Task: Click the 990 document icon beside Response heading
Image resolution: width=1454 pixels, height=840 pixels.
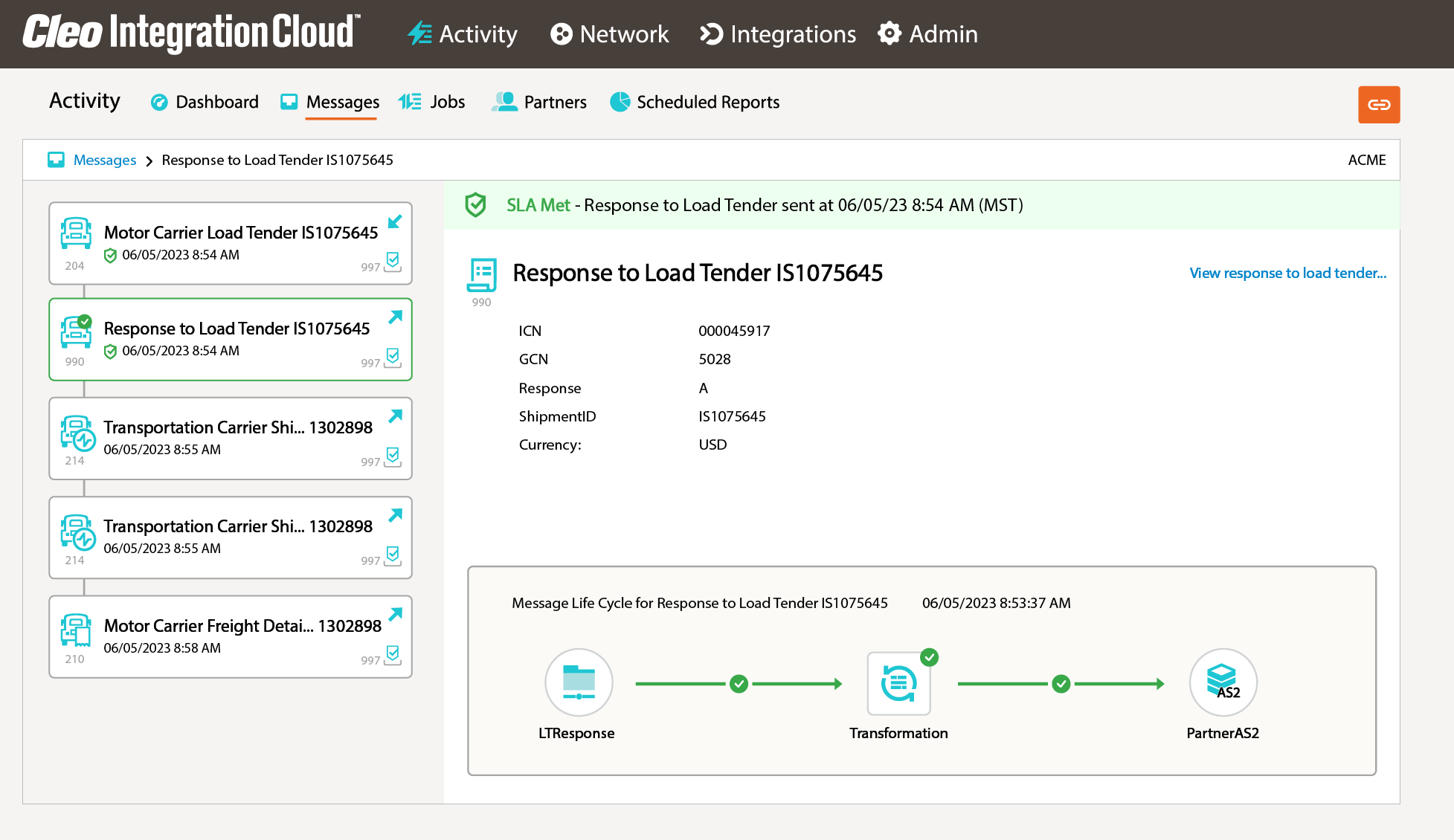Action: point(481,274)
